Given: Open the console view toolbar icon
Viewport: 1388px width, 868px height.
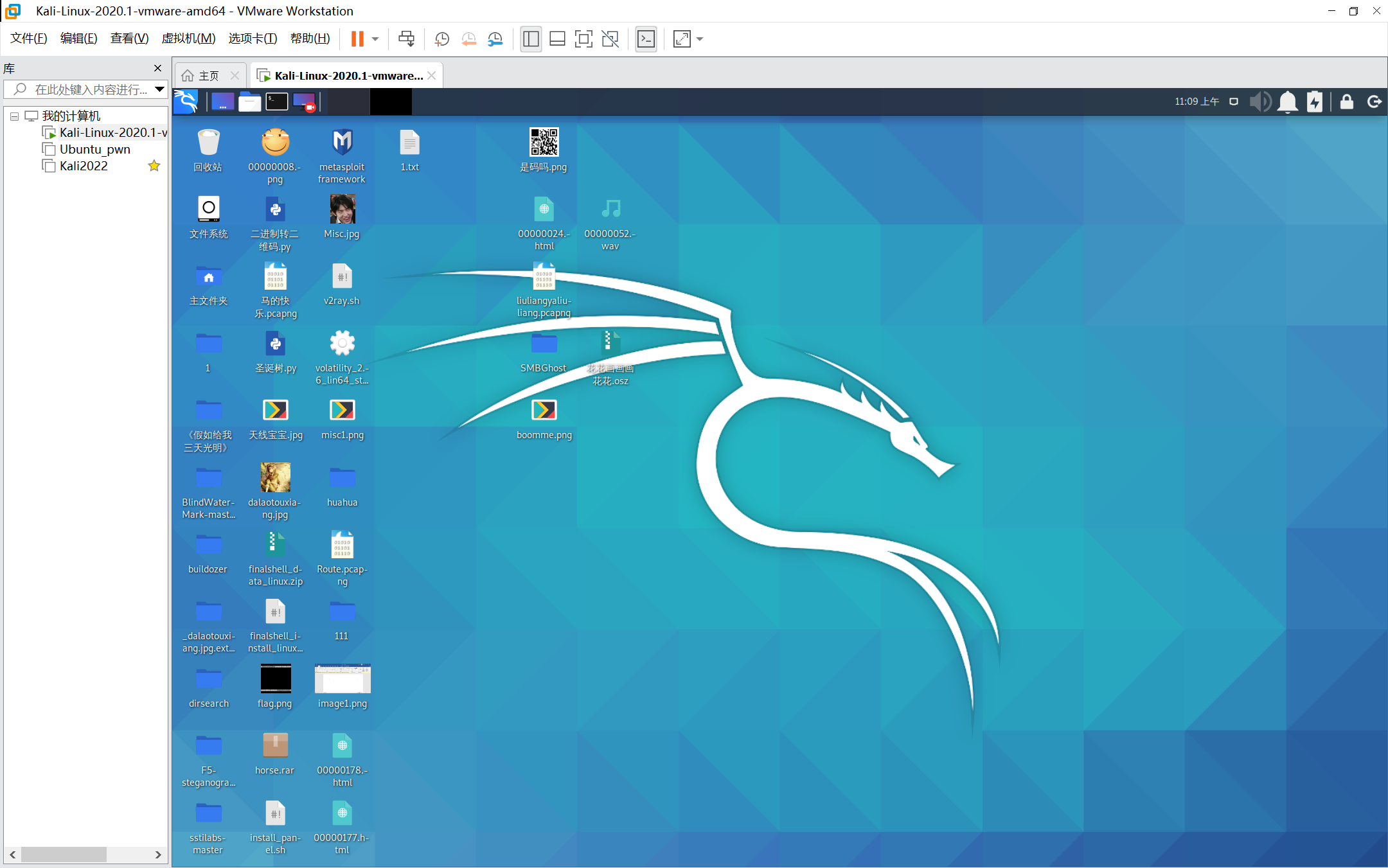Looking at the screenshot, I should pyautogui.click(x=646, y=39).
